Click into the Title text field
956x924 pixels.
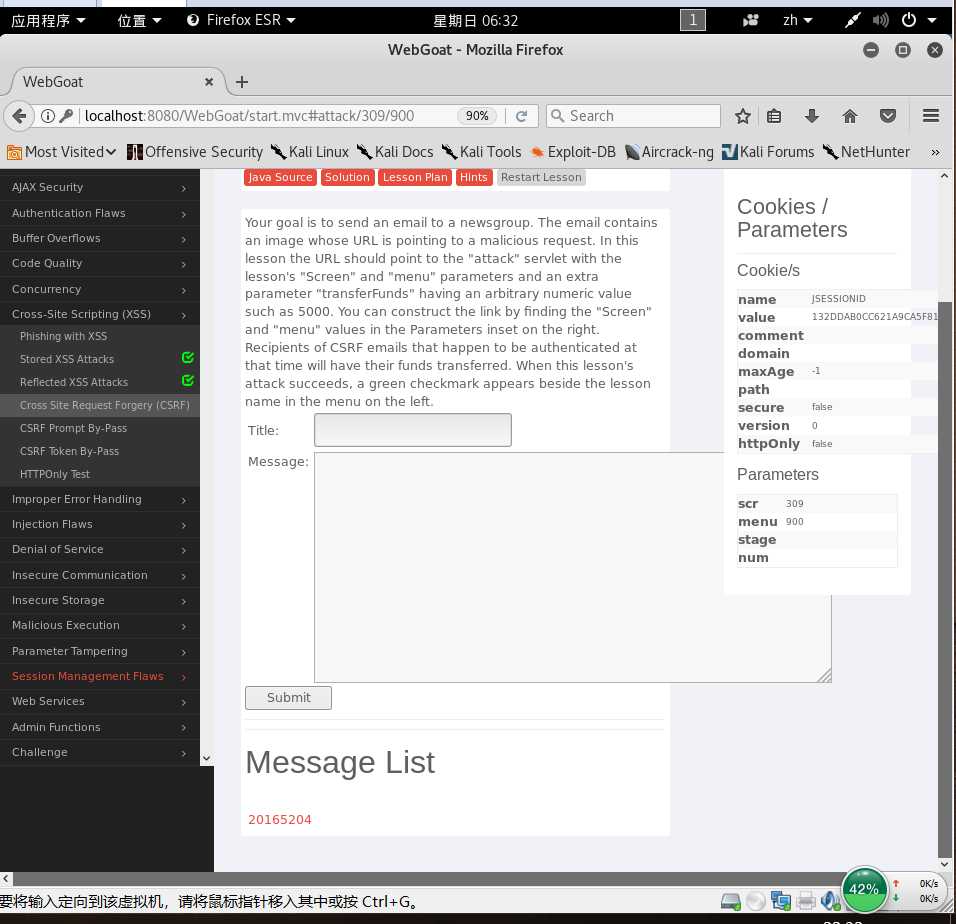[x=413, y=430]
